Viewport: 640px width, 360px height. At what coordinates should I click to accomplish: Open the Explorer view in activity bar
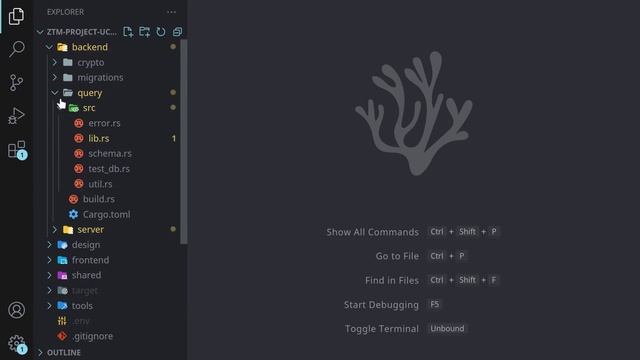click(x=16, y=16)
